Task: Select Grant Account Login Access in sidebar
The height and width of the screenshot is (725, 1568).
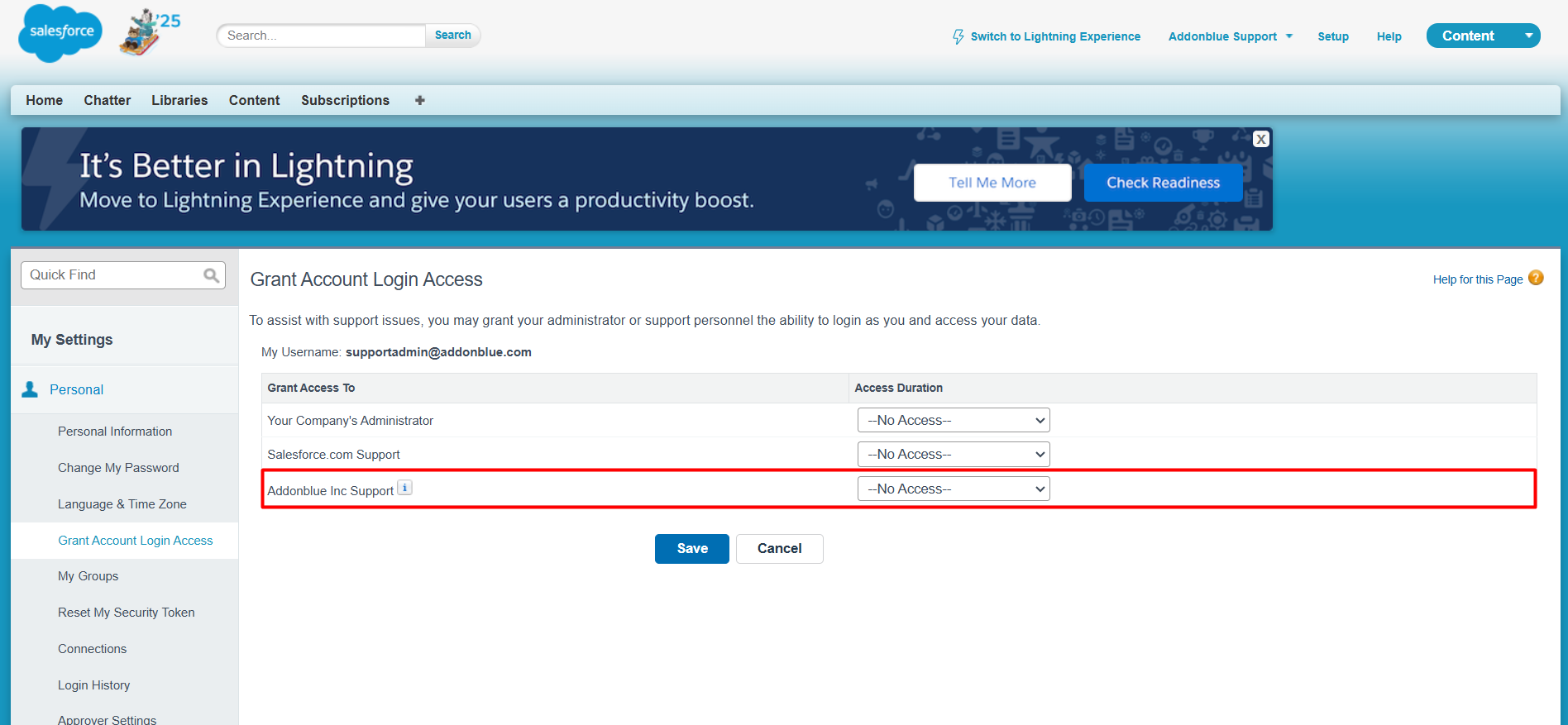Action: [136, 541]
